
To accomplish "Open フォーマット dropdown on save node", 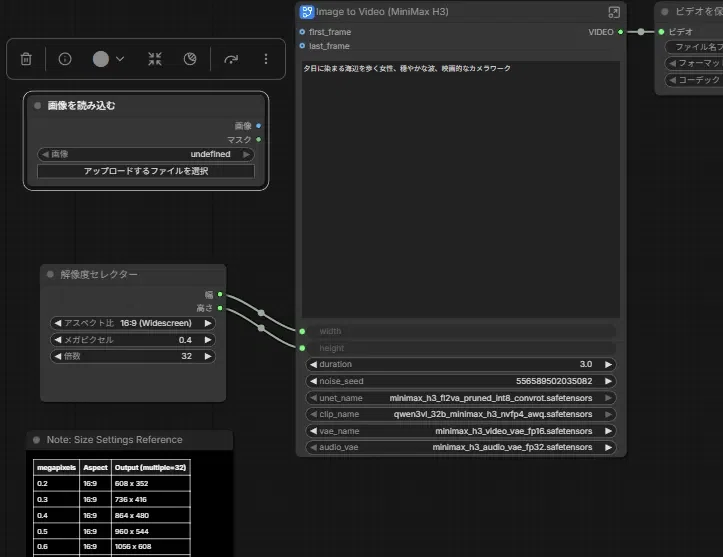I will pyautogui.click(x=693, y=63).
